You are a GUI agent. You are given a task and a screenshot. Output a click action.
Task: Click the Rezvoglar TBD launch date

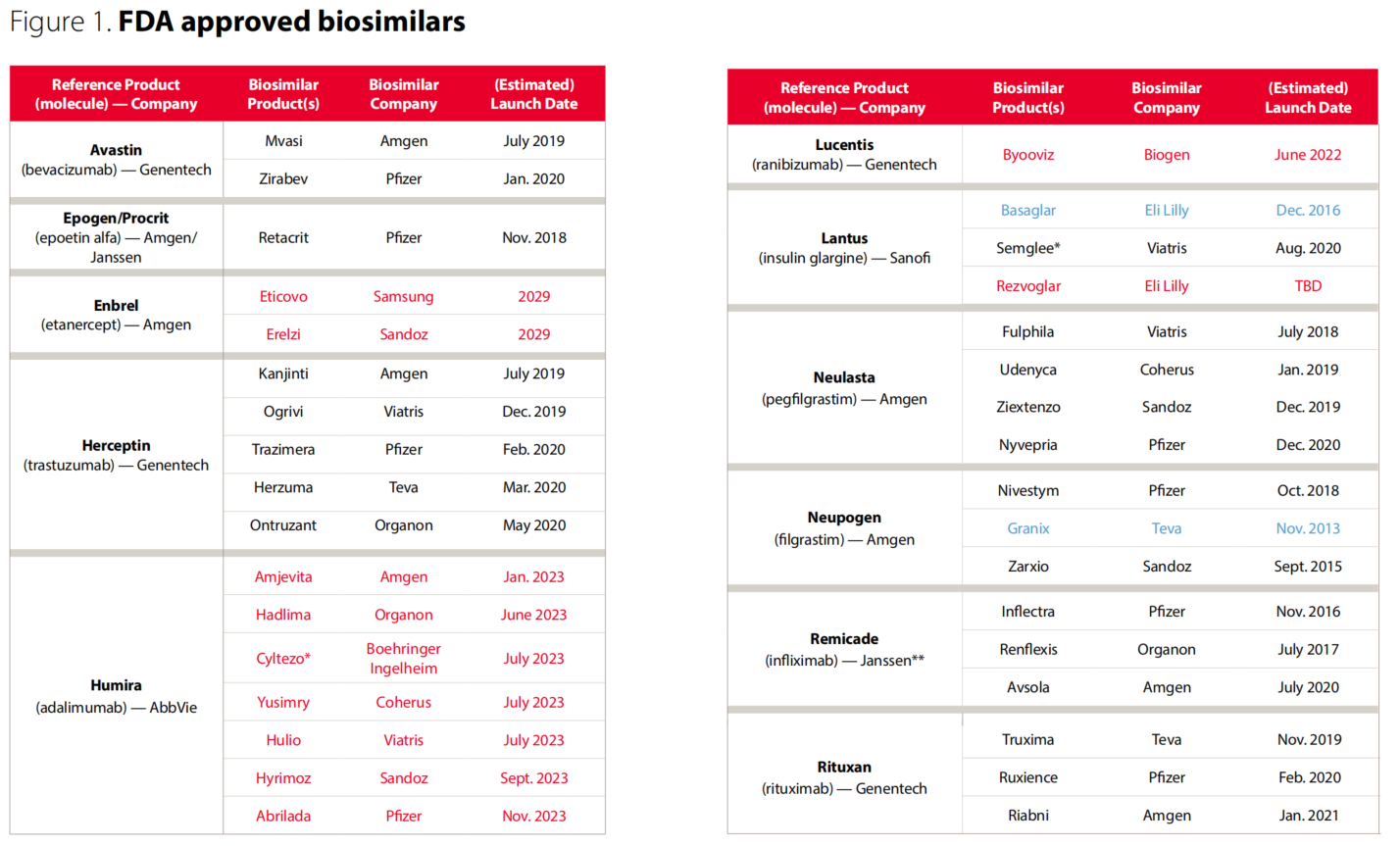pos(1308,286)
